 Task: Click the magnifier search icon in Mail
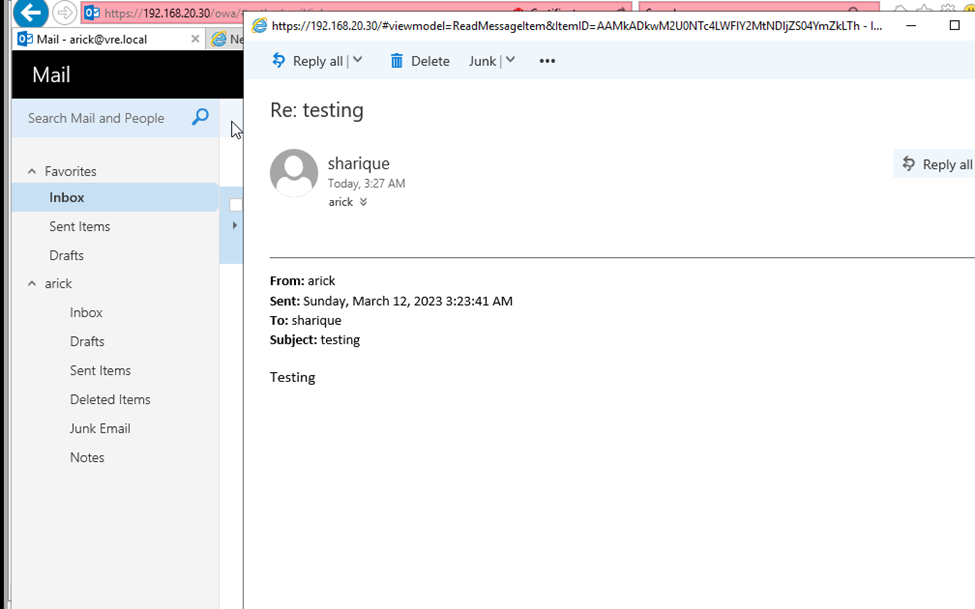coord(200,117)
